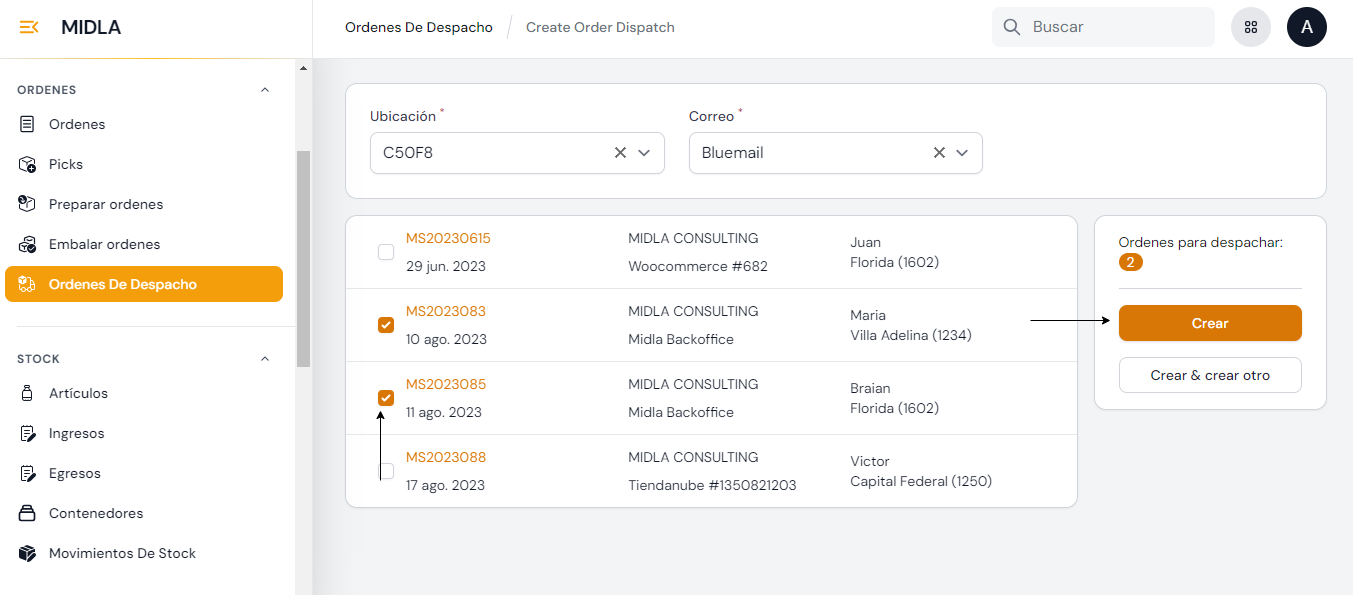1353x595 pixels.
Task: Expand the Correo dropdown arrow
Action: [x=962, y=153]
